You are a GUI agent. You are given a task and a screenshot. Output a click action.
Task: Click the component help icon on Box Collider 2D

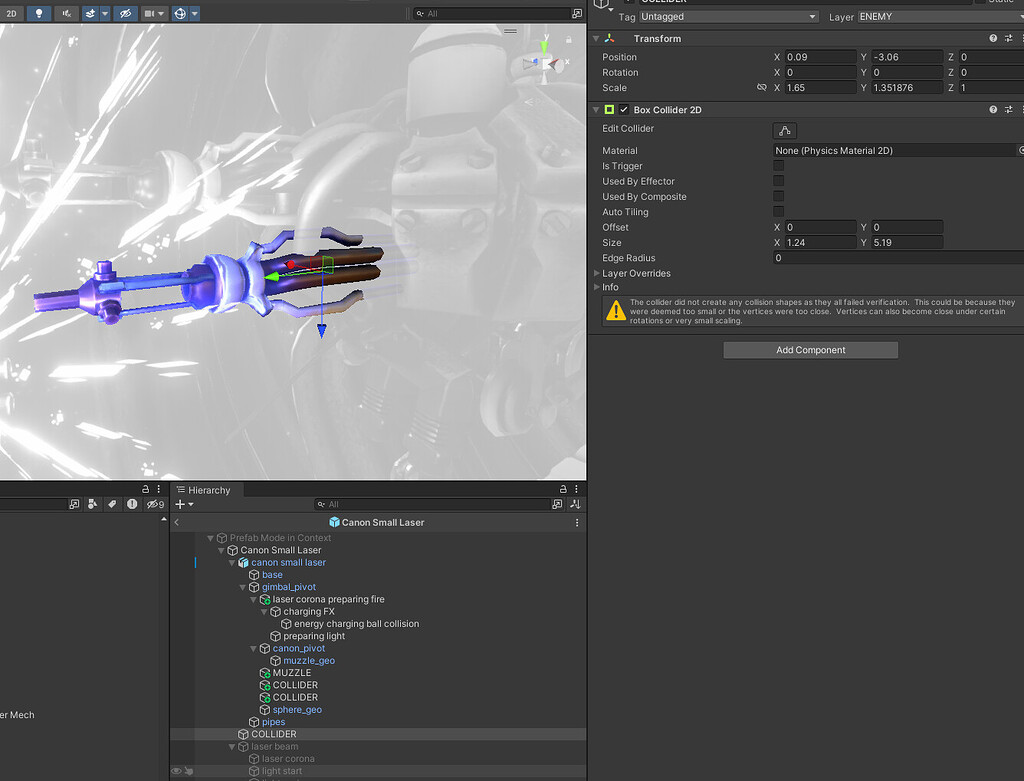coord(992,109)
